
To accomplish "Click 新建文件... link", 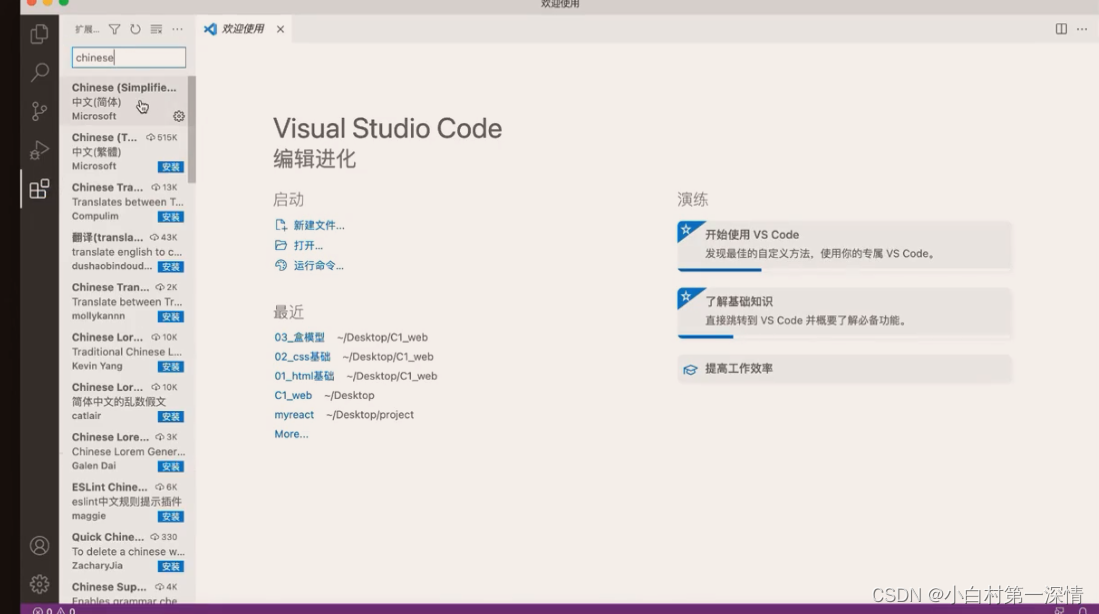I will [319, 225].
